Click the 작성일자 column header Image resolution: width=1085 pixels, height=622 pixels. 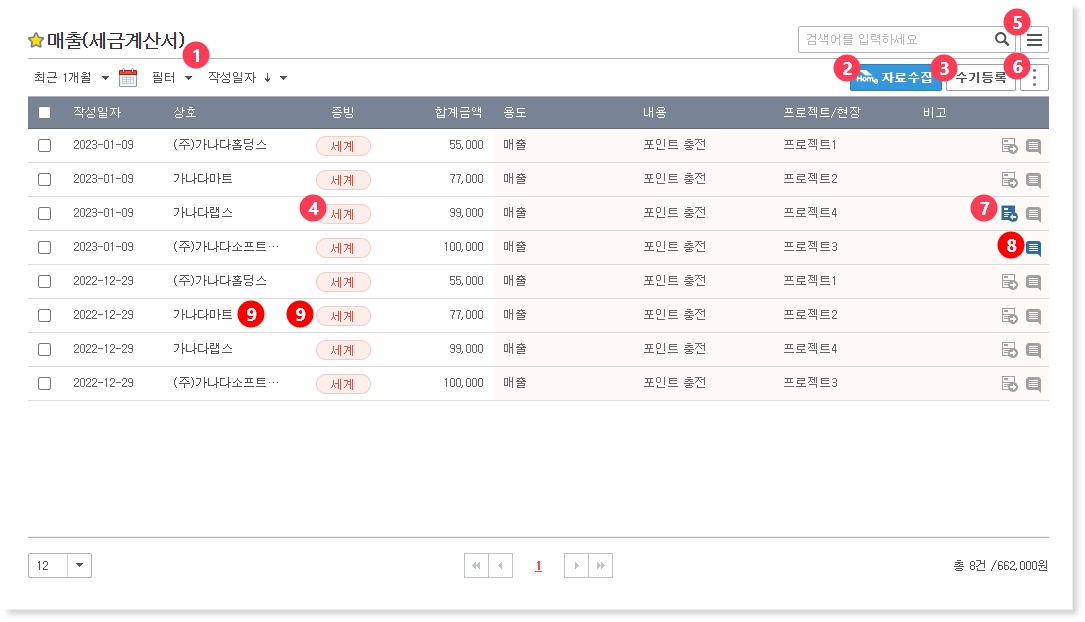pyautogui.click(x=97, y=113)
